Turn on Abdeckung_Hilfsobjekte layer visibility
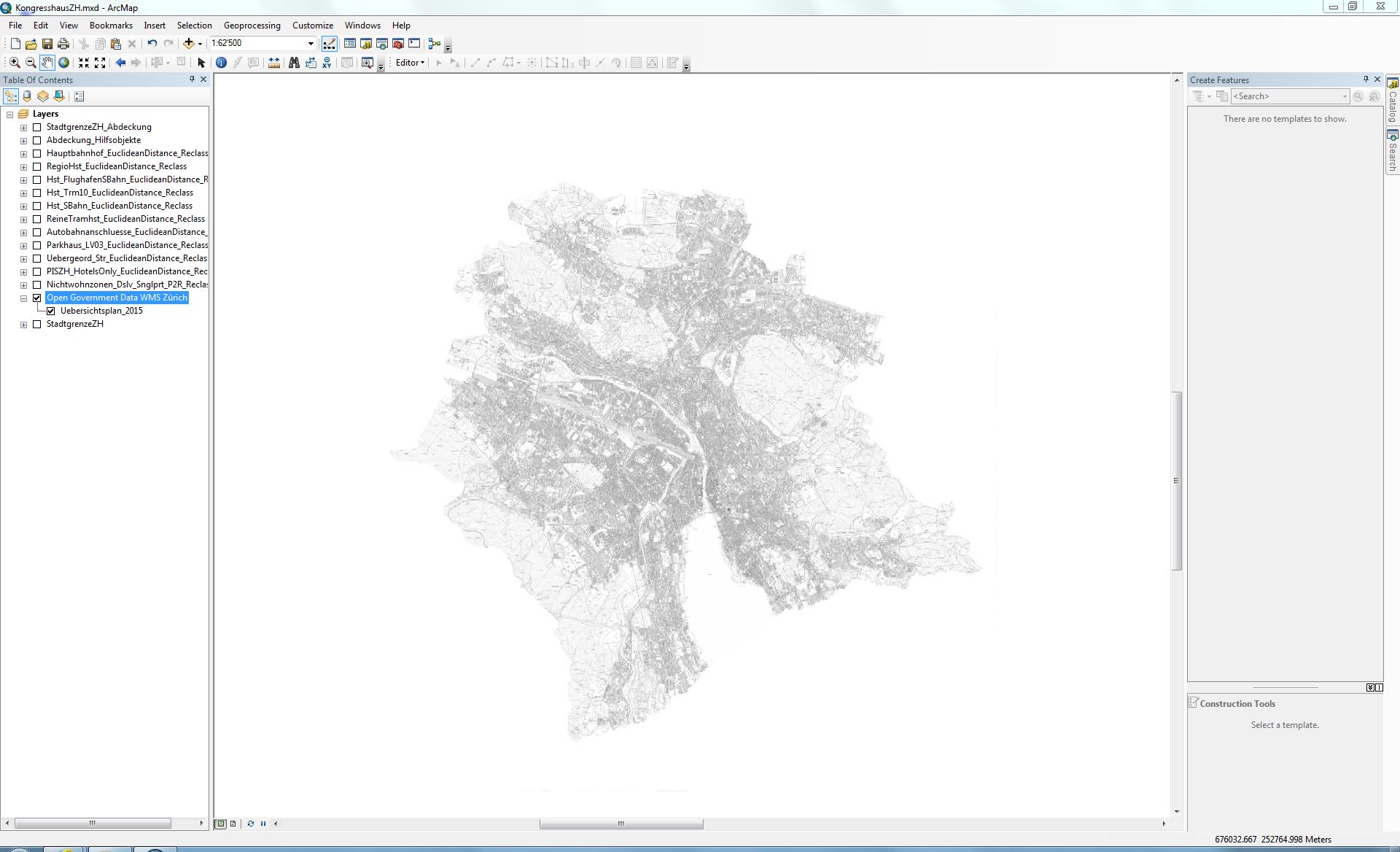 coord(37,140)
